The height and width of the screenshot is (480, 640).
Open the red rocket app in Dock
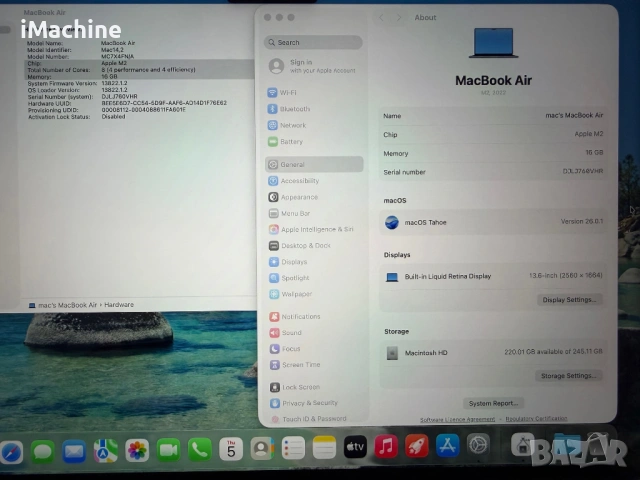417,446
